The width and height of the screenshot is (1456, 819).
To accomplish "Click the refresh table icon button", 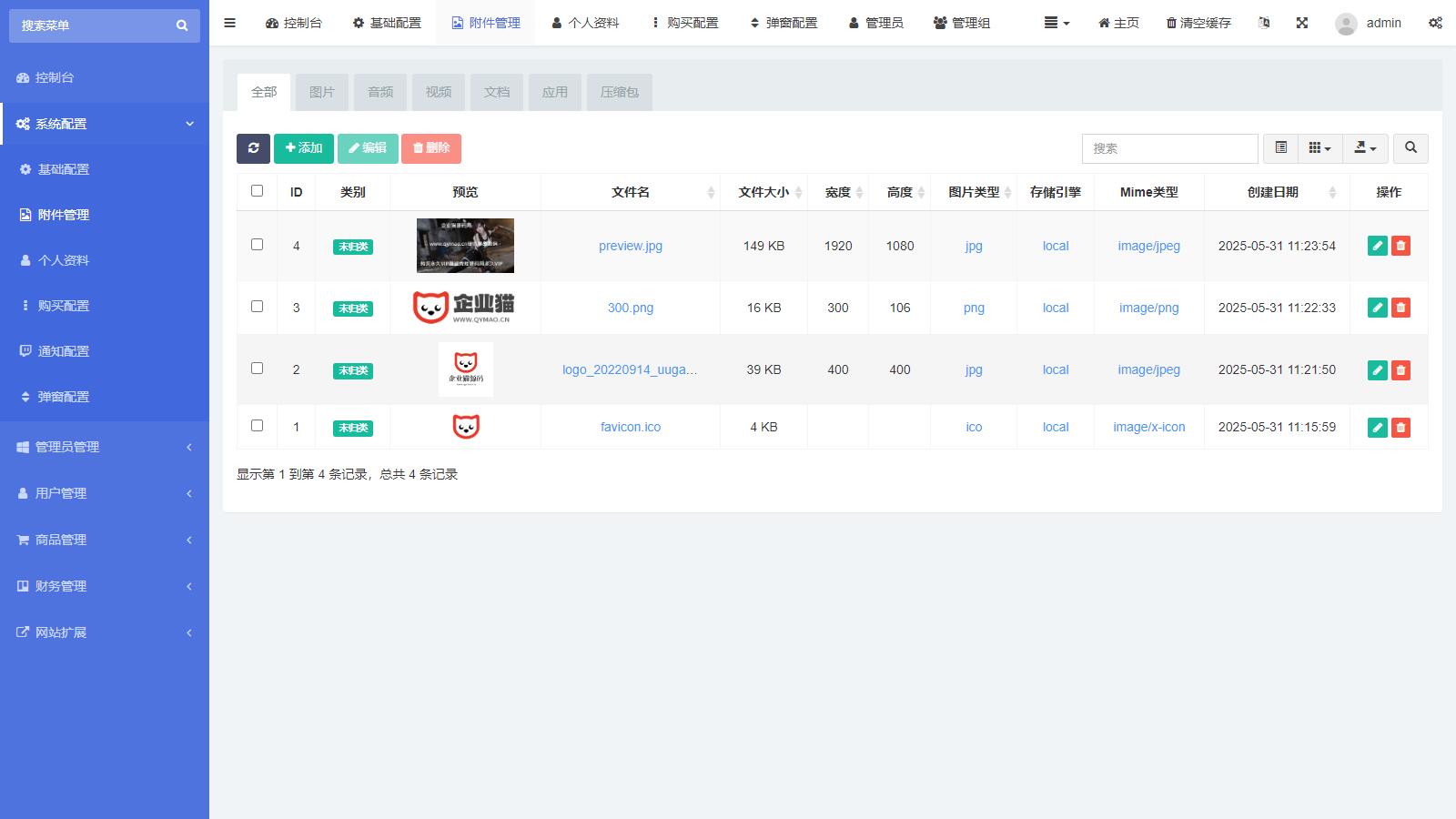I will pos(253,148).
